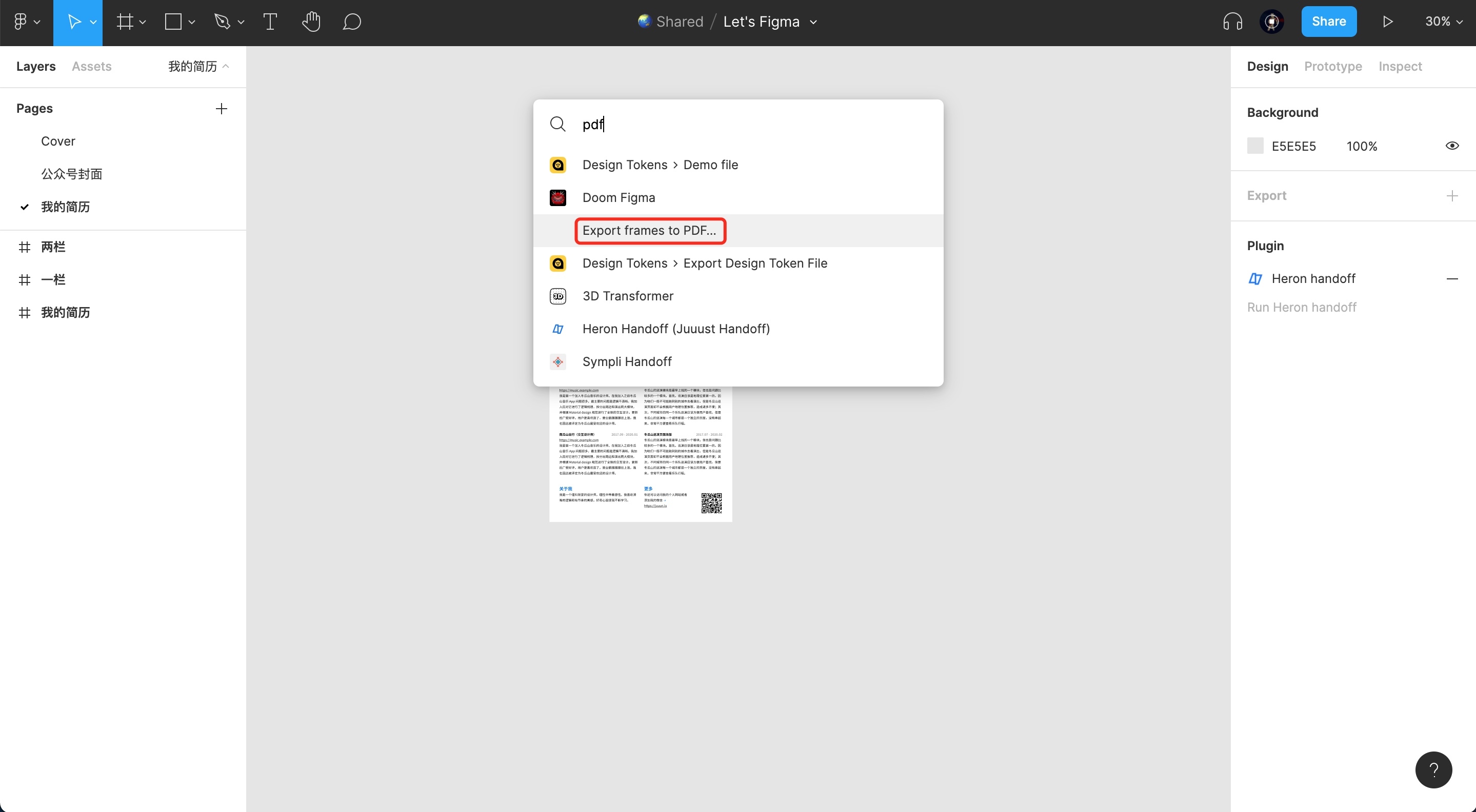Click the blue Share button
Screen dimensions: 1476x812
(x=1328, y=22)
